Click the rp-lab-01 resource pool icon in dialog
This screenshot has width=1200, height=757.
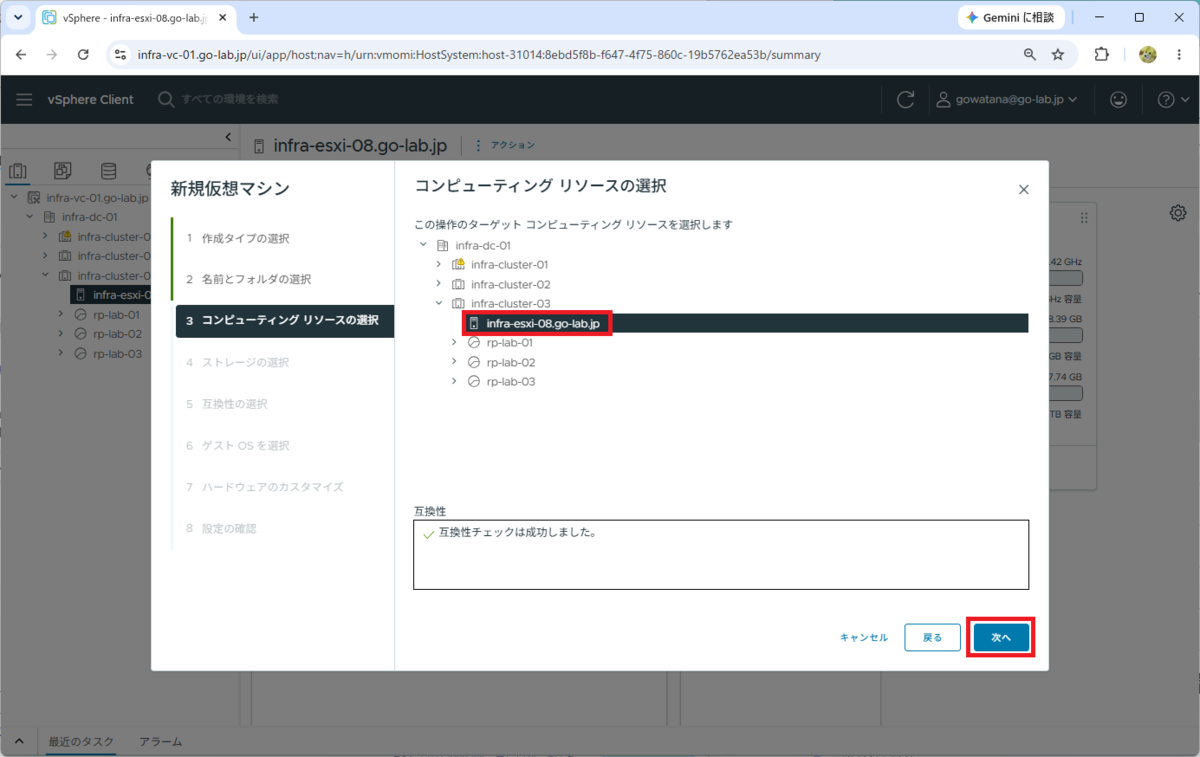click(474, 342)
